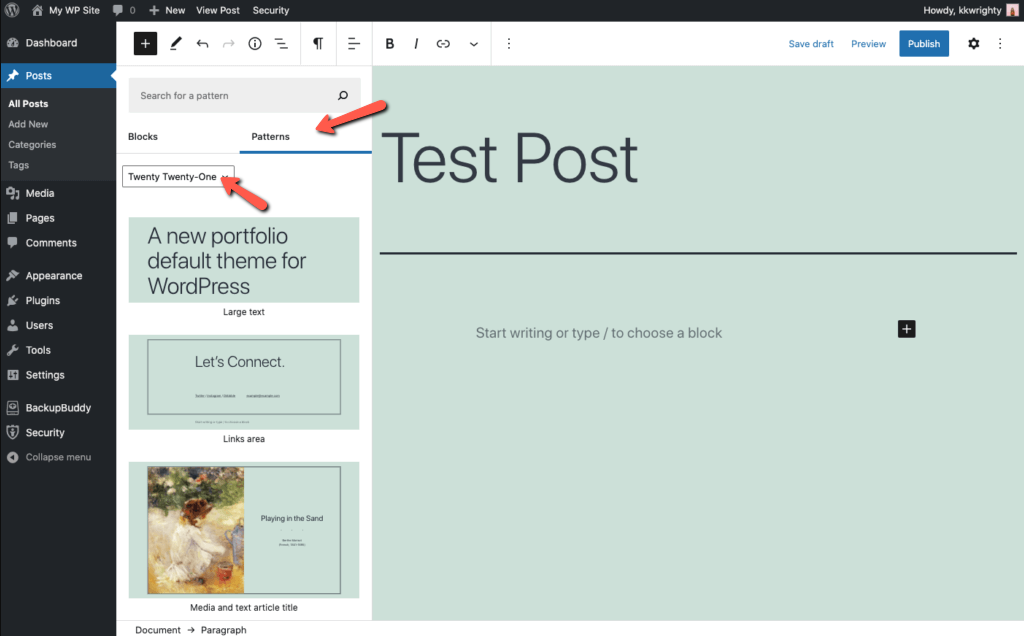Select the Edit pencil tool
Image resolution: width=1024 pixels, height=636 pixels.
(x=176, y=44)
